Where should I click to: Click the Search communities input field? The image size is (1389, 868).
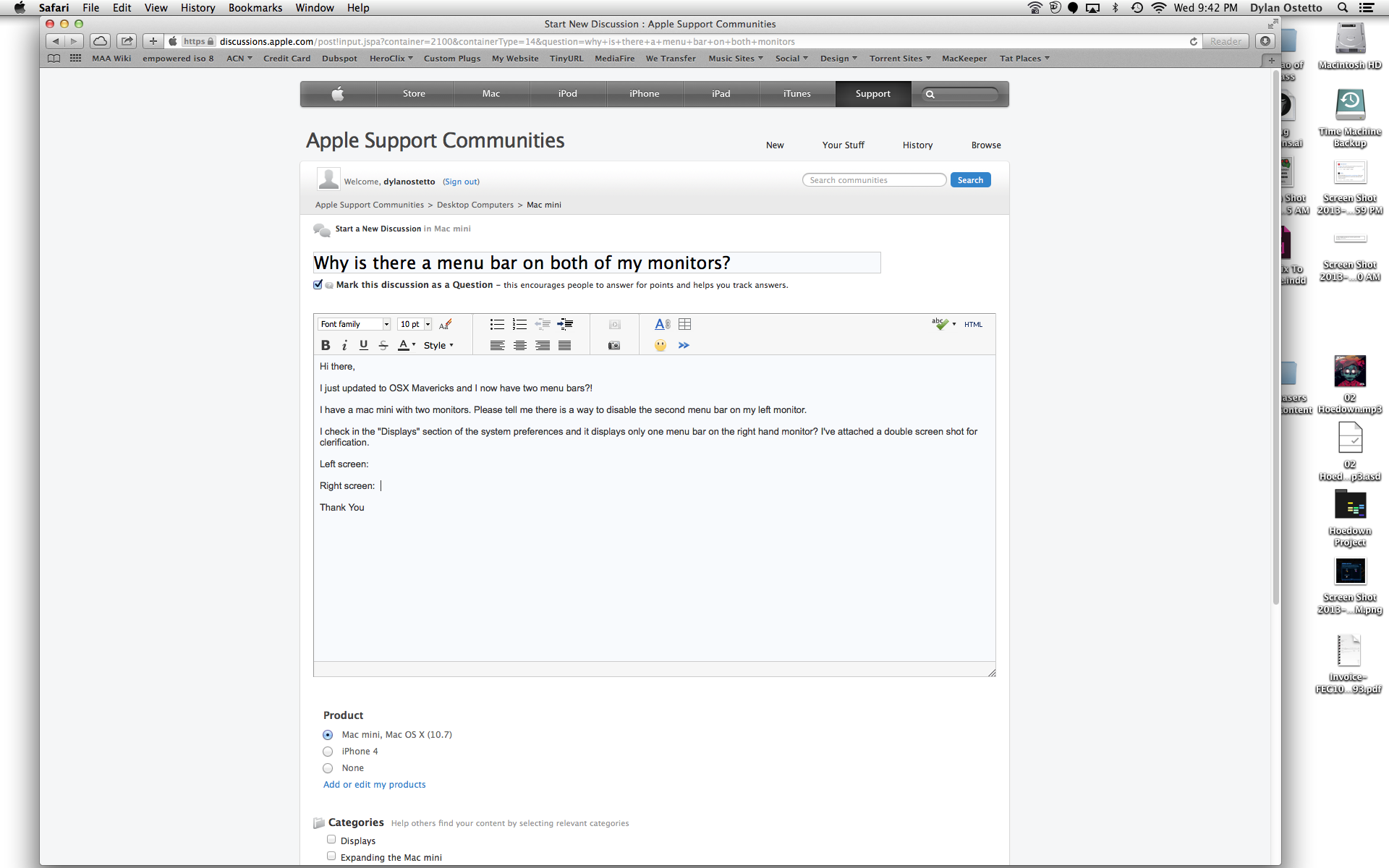coord(874,180)
